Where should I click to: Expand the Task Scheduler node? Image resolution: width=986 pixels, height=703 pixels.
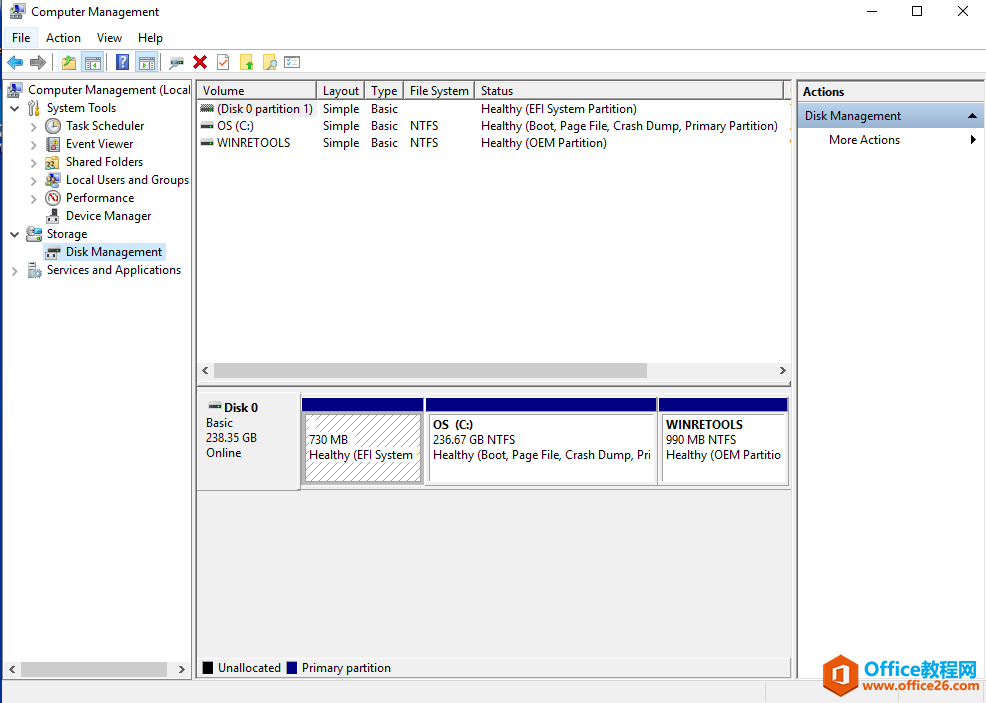coord(34,127)
